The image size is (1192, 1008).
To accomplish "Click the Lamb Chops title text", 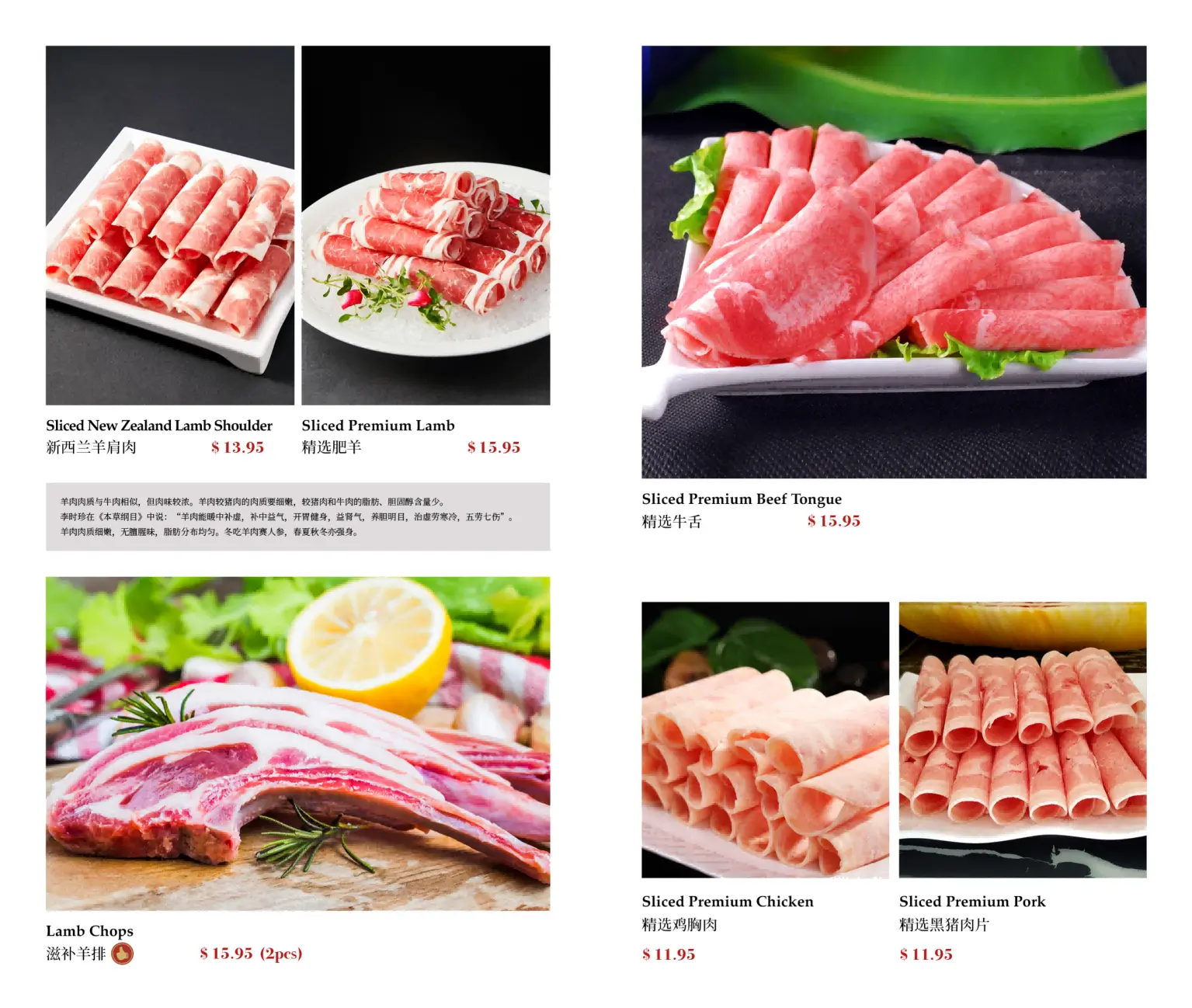I will click(89, 930).
